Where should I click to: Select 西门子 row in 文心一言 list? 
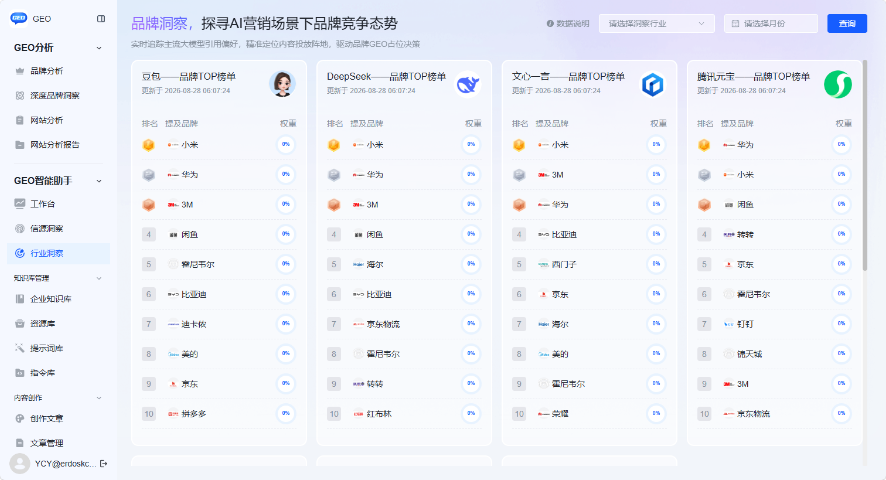click(589, 264)
